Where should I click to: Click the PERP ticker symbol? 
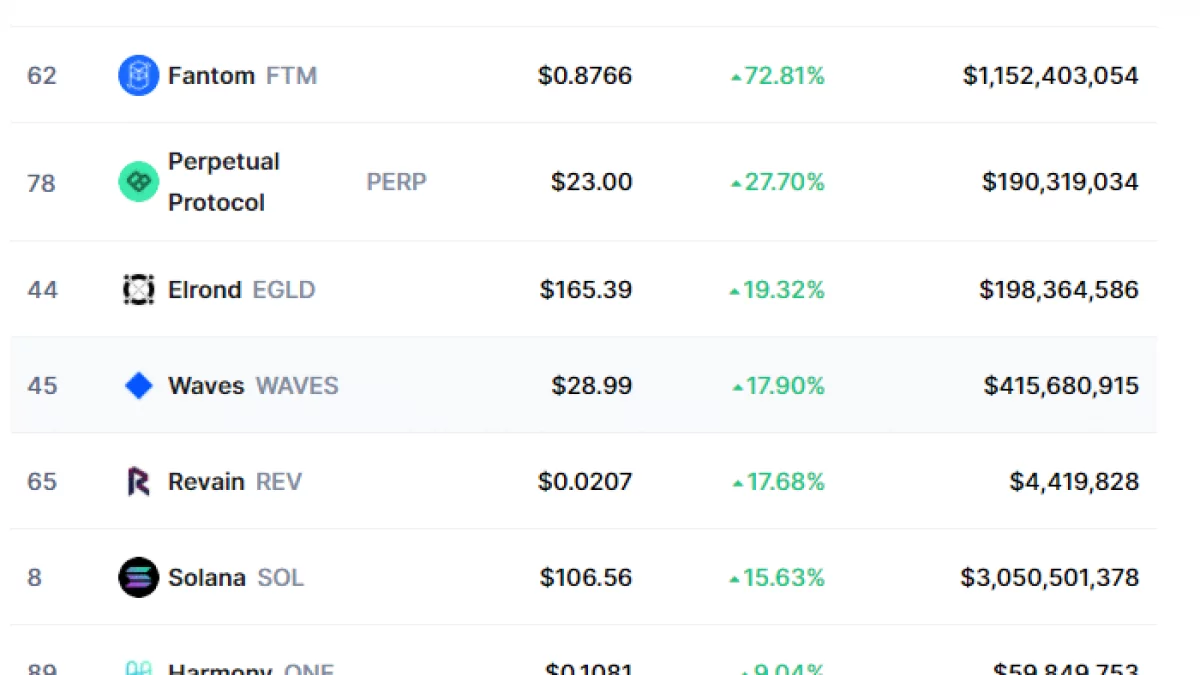click(396, 182)
